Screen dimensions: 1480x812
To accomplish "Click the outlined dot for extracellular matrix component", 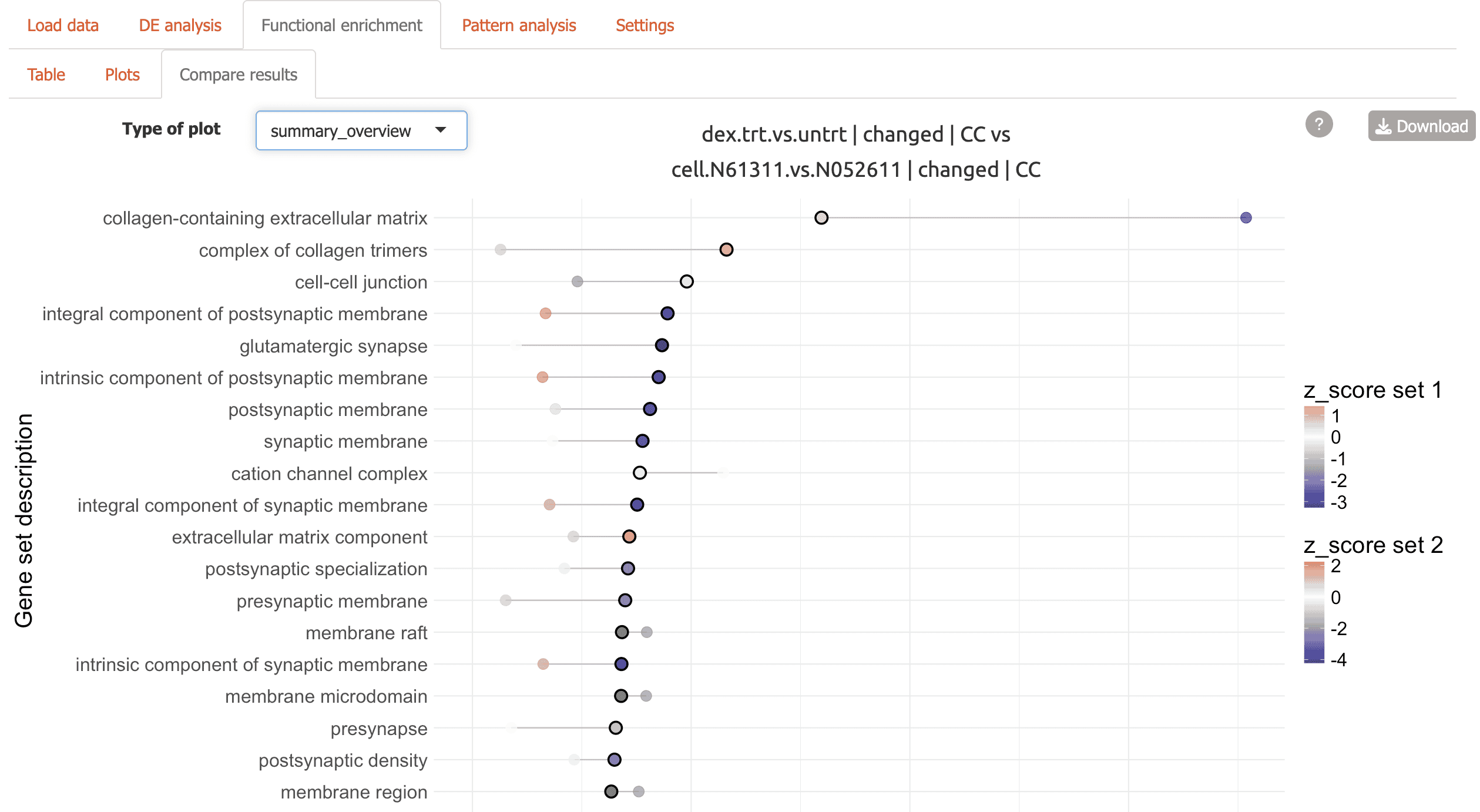I will [x=629, y=536].
